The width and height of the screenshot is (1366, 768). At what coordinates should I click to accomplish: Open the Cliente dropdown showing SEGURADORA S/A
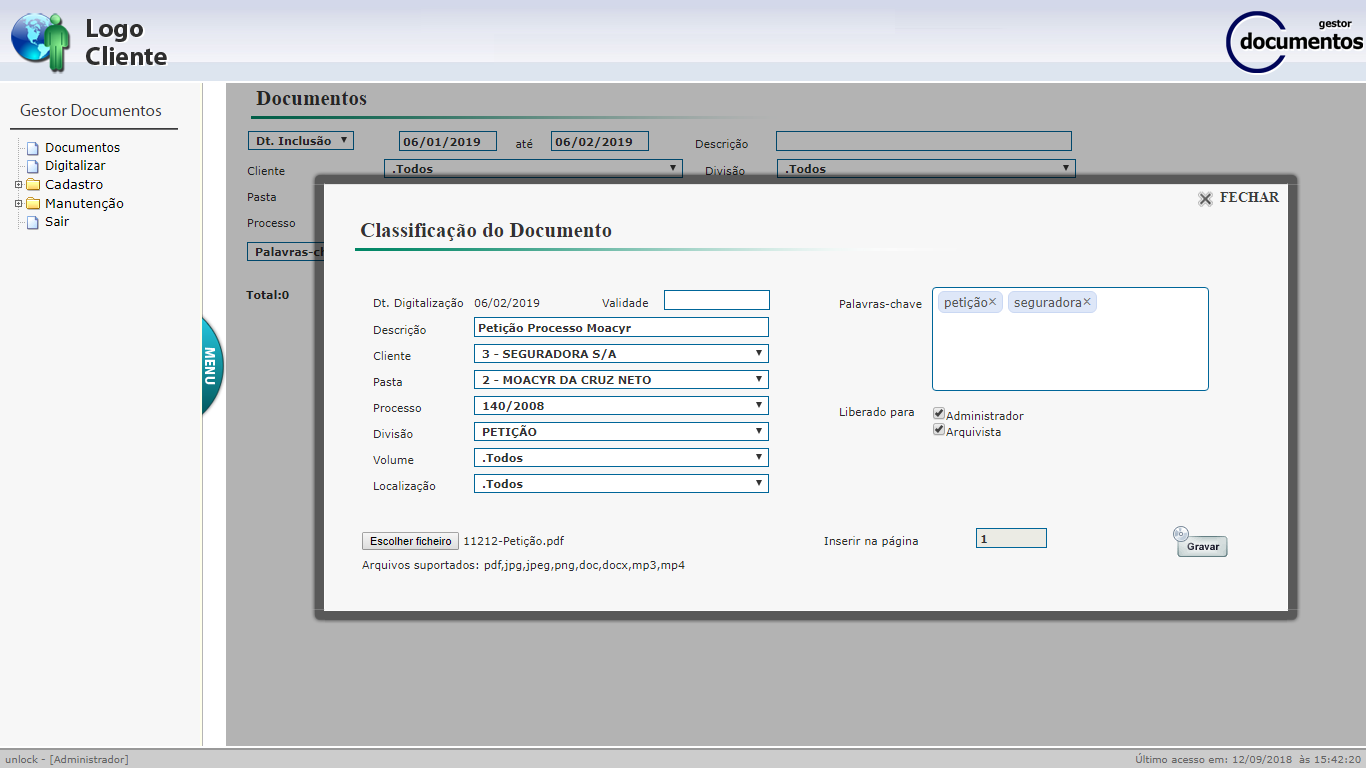tap(621, 354)
